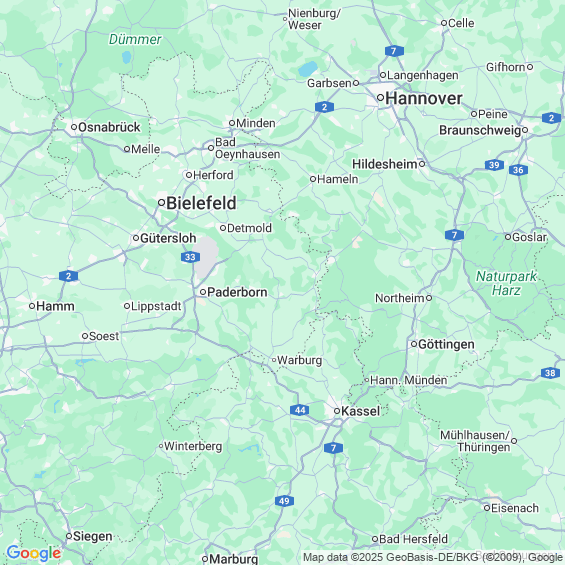Select the Göttingen city label

[446, 344]
